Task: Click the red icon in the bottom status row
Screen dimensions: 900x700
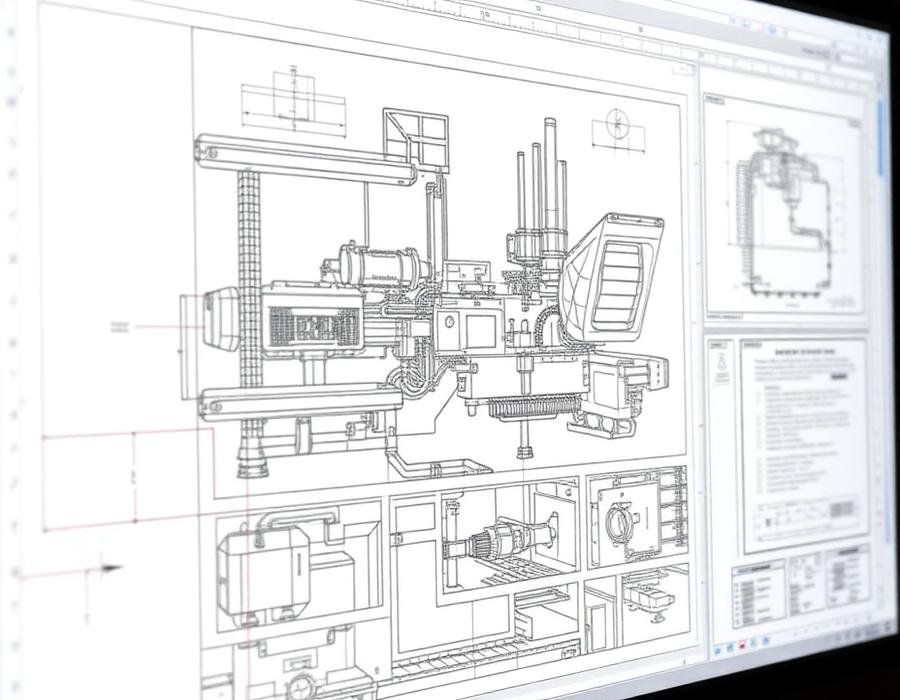Action: click(x=742, y=646)
